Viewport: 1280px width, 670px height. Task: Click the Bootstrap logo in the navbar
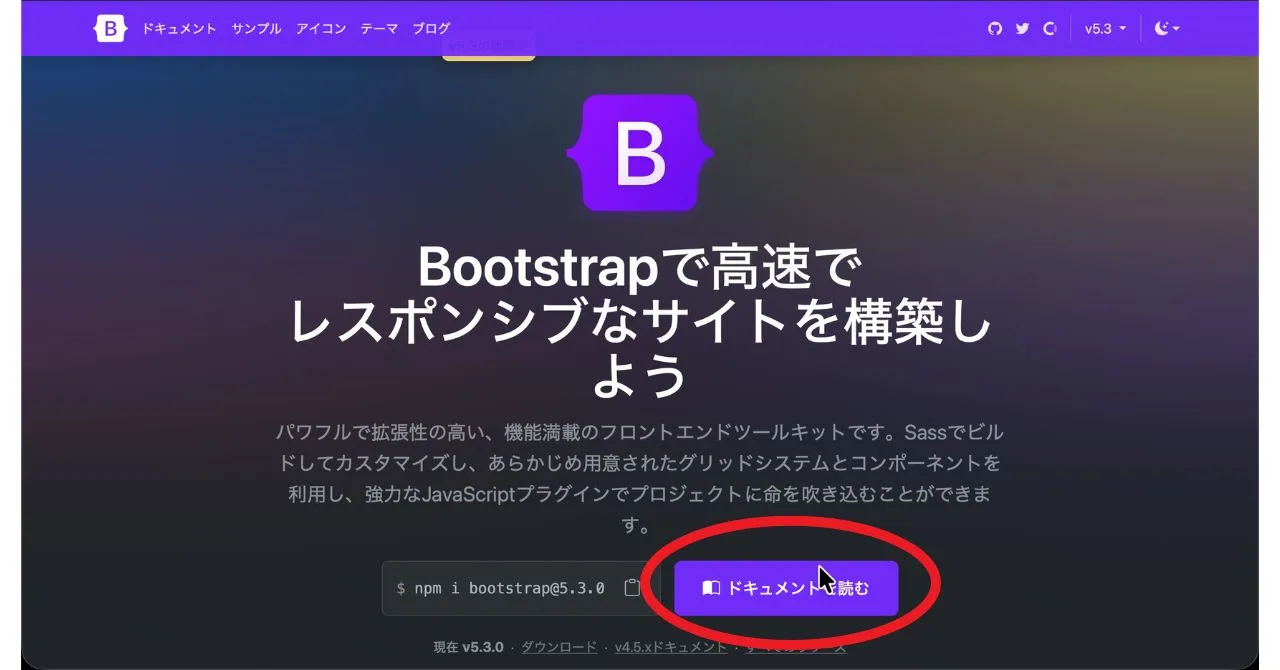tap(109, 28)
